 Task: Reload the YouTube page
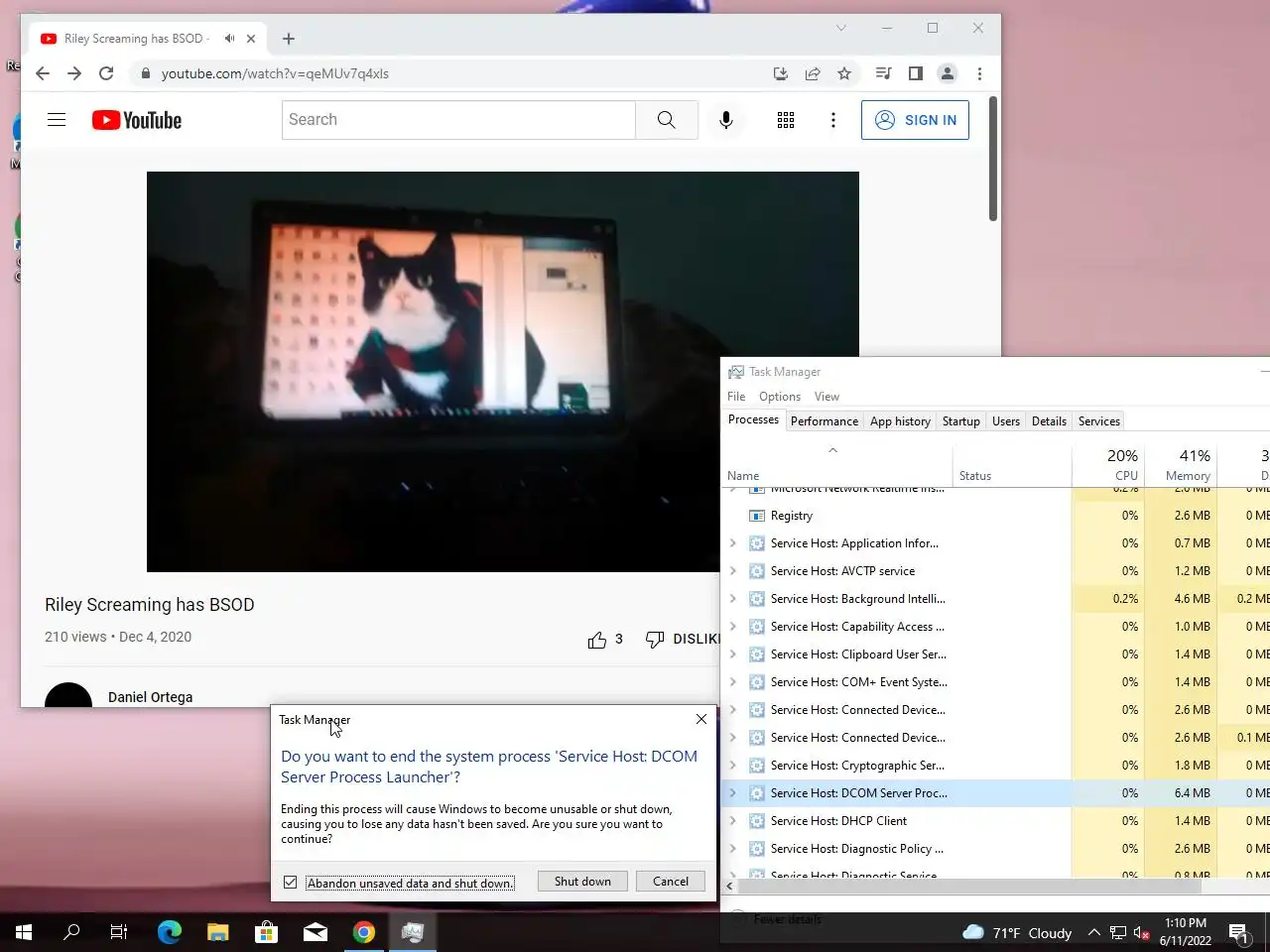point(106,73)
